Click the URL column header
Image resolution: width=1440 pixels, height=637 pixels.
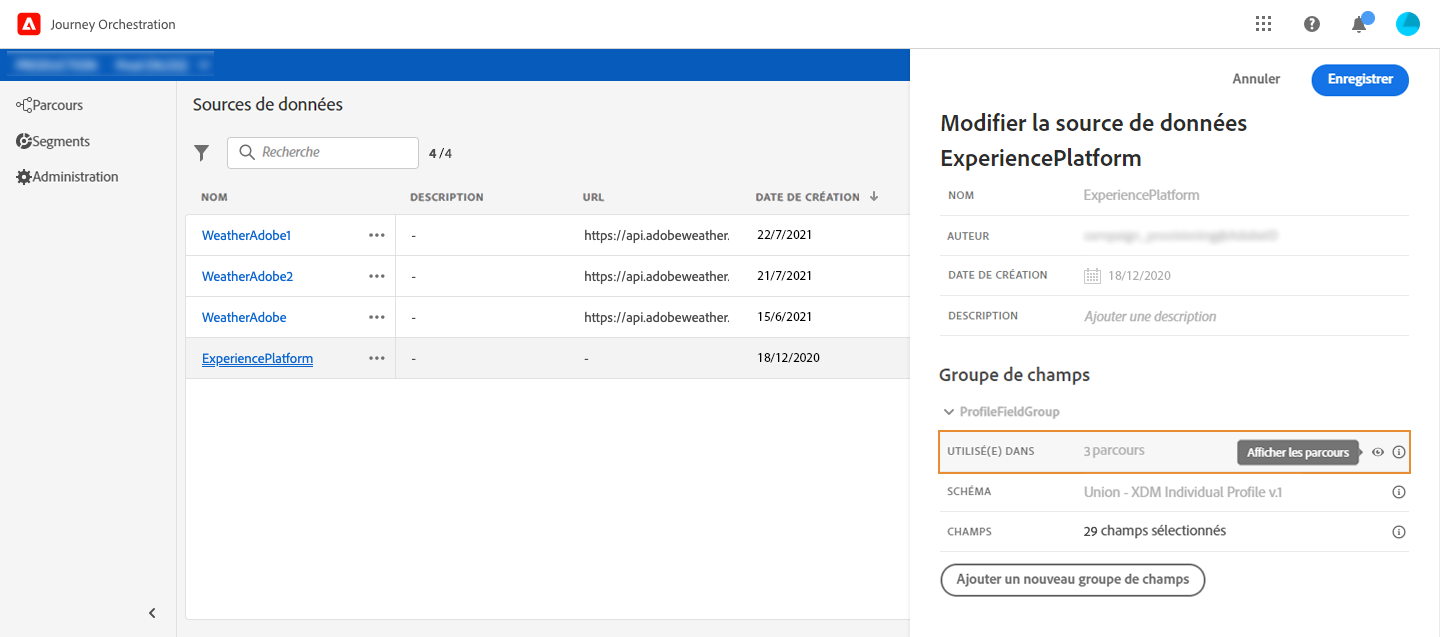(593, 197)
